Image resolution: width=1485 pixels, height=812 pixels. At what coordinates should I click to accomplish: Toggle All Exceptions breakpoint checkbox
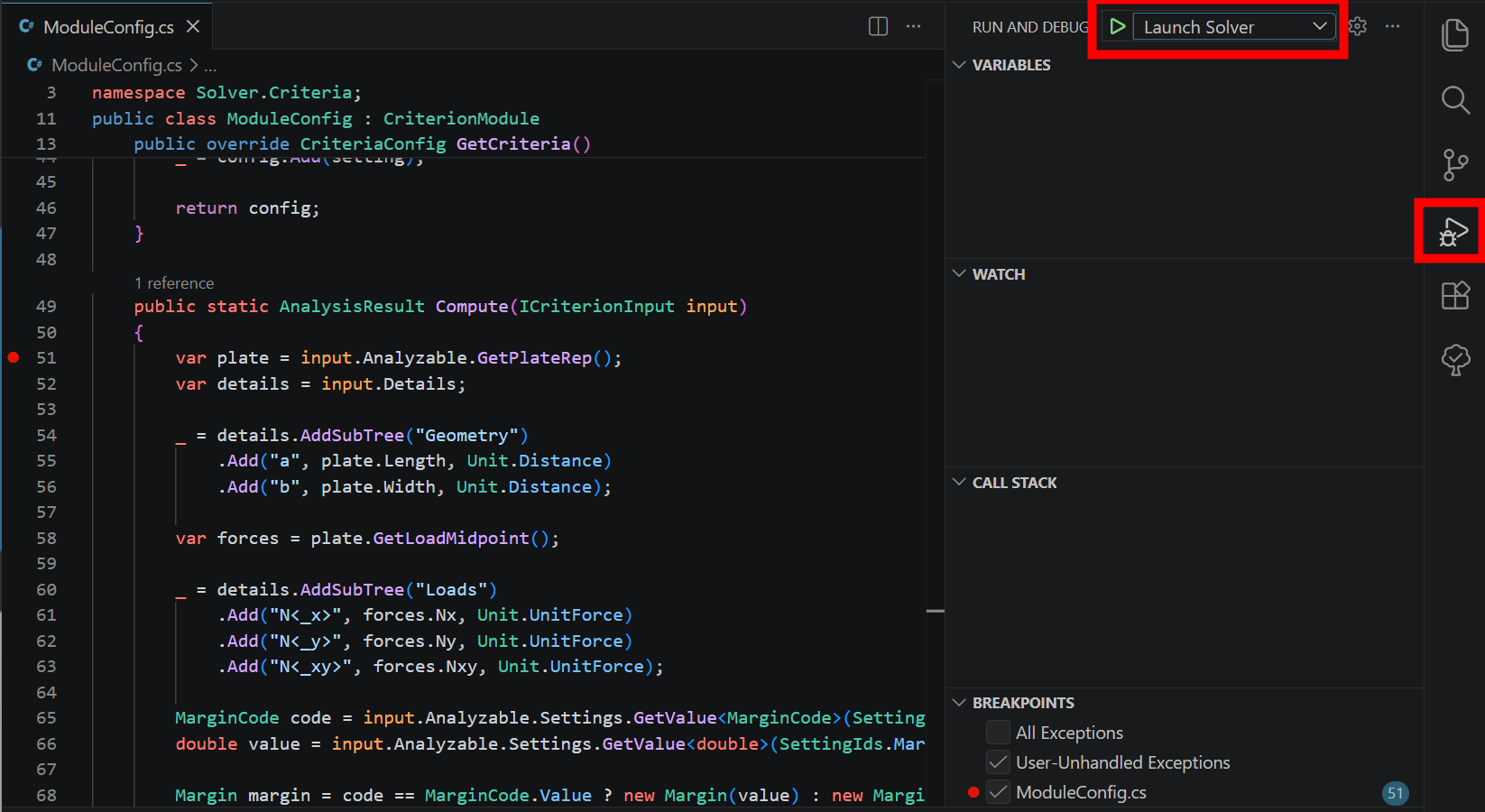[x=998, y=732]
